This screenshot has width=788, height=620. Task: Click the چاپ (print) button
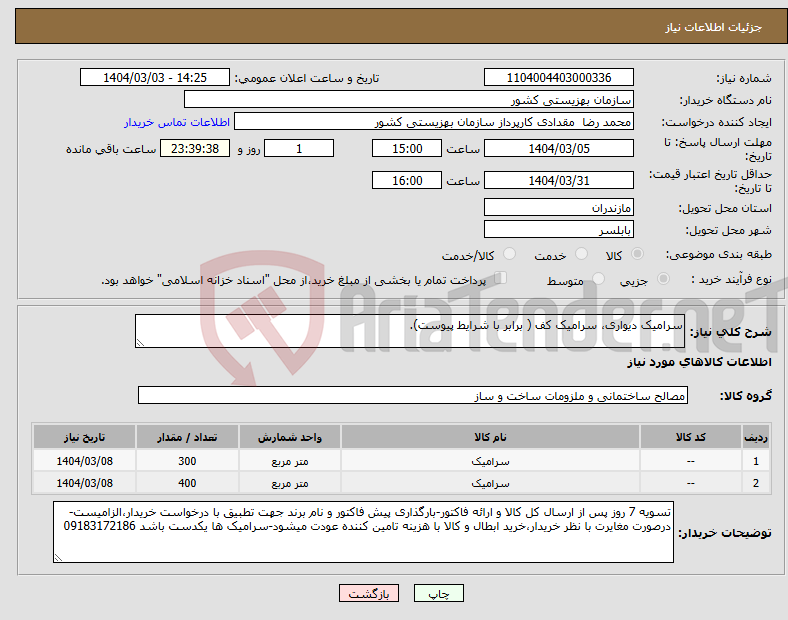(438, 593)
